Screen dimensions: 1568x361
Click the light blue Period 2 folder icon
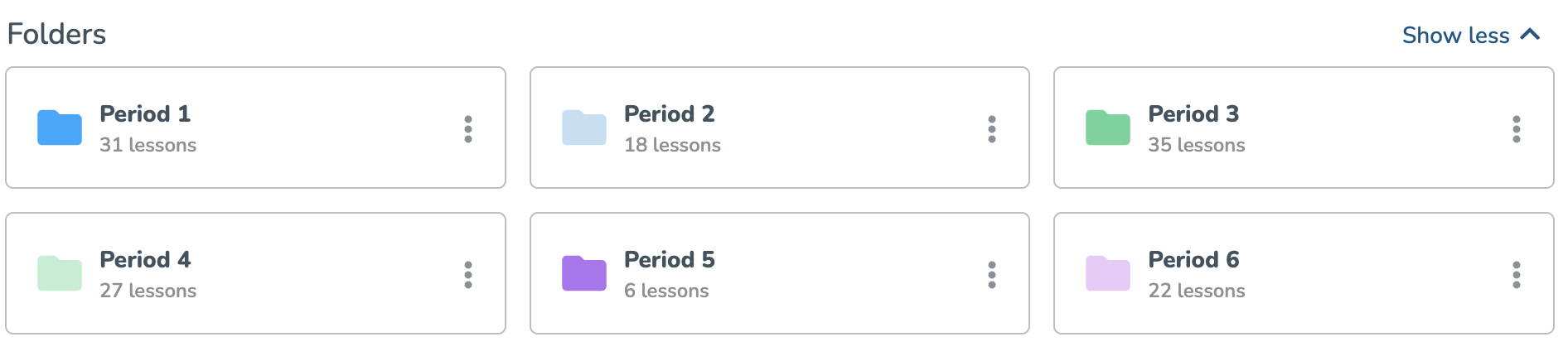pos(584,128)
